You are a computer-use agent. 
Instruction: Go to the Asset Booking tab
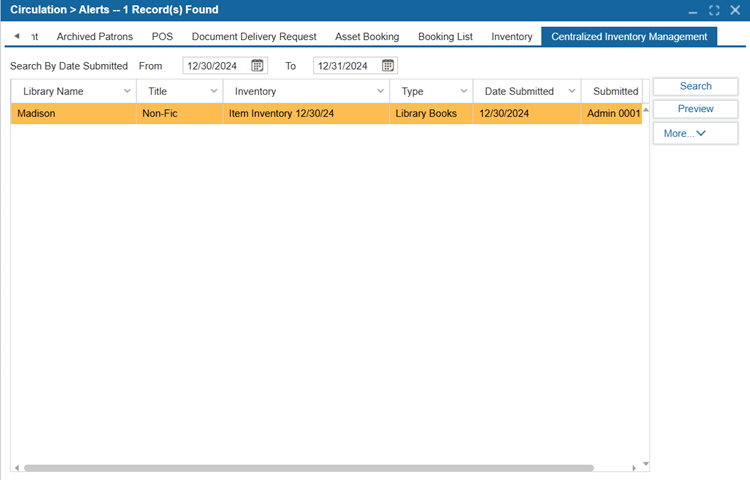point(367,36)
